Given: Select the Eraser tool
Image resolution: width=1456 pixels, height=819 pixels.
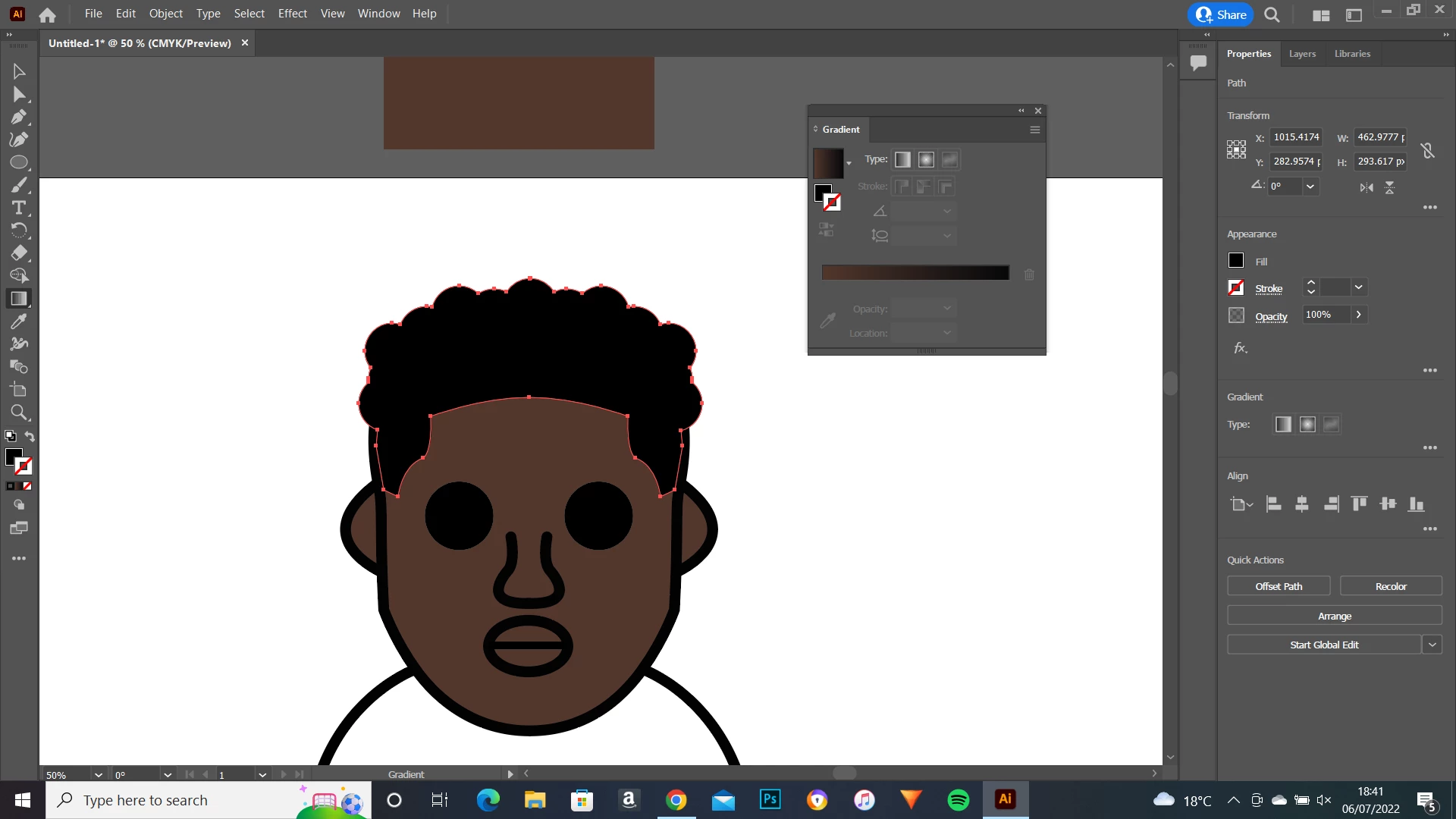Looking at the screenshot, I should [19, 253].
